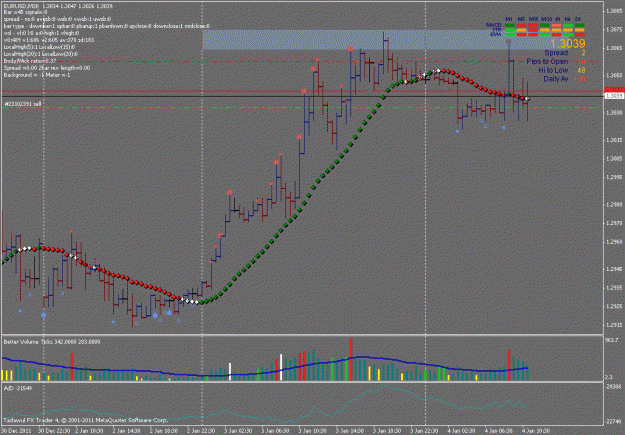Image resolution: width=625 pixels, height=435 pixels.
Task: Click the M5 timeframe column header
Action: point(521,19)
